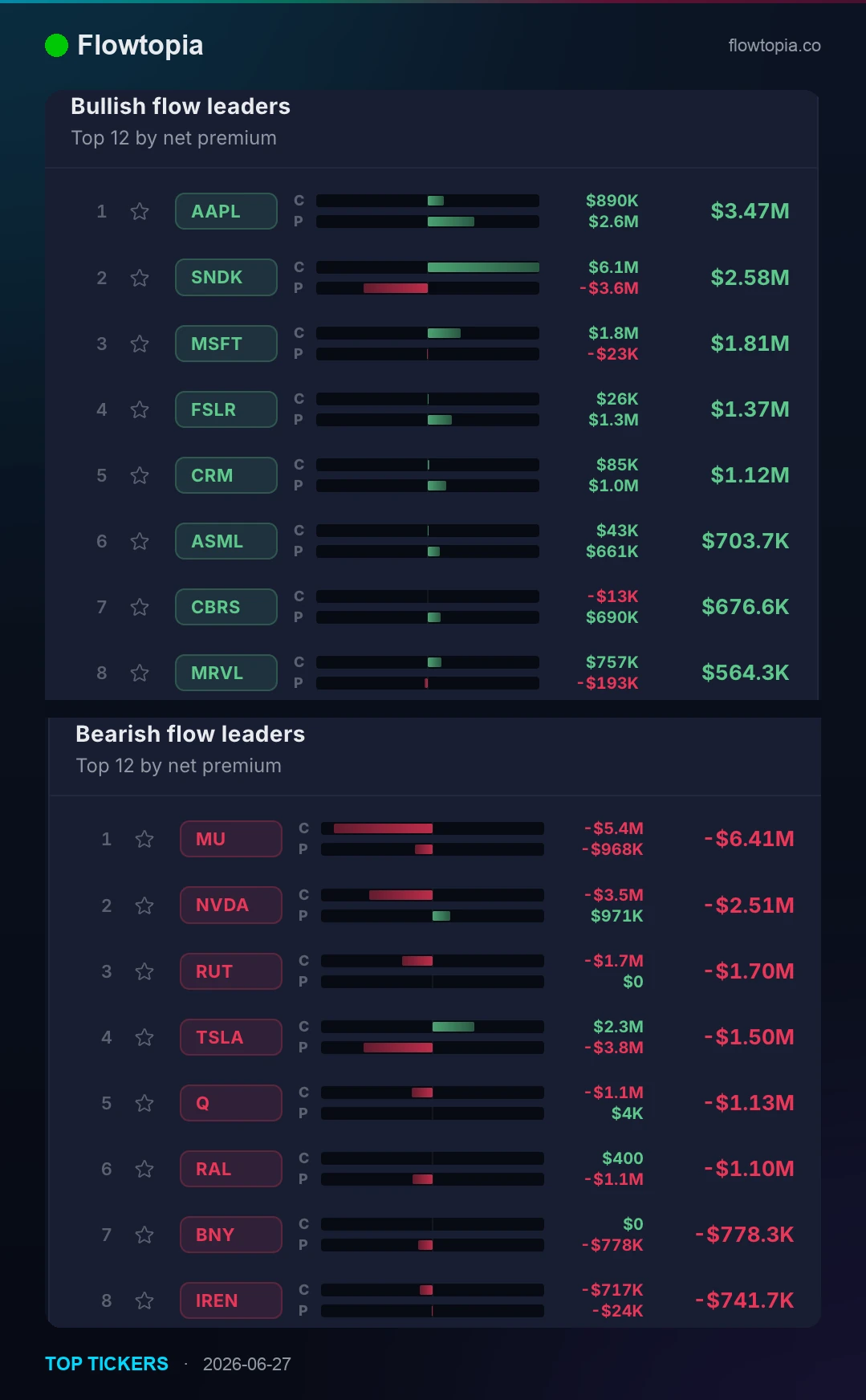Image resolution: width=866 pixels, height=1400 pixels.
Task: Click IREN net value -$741.7K
Action: 745,1300
